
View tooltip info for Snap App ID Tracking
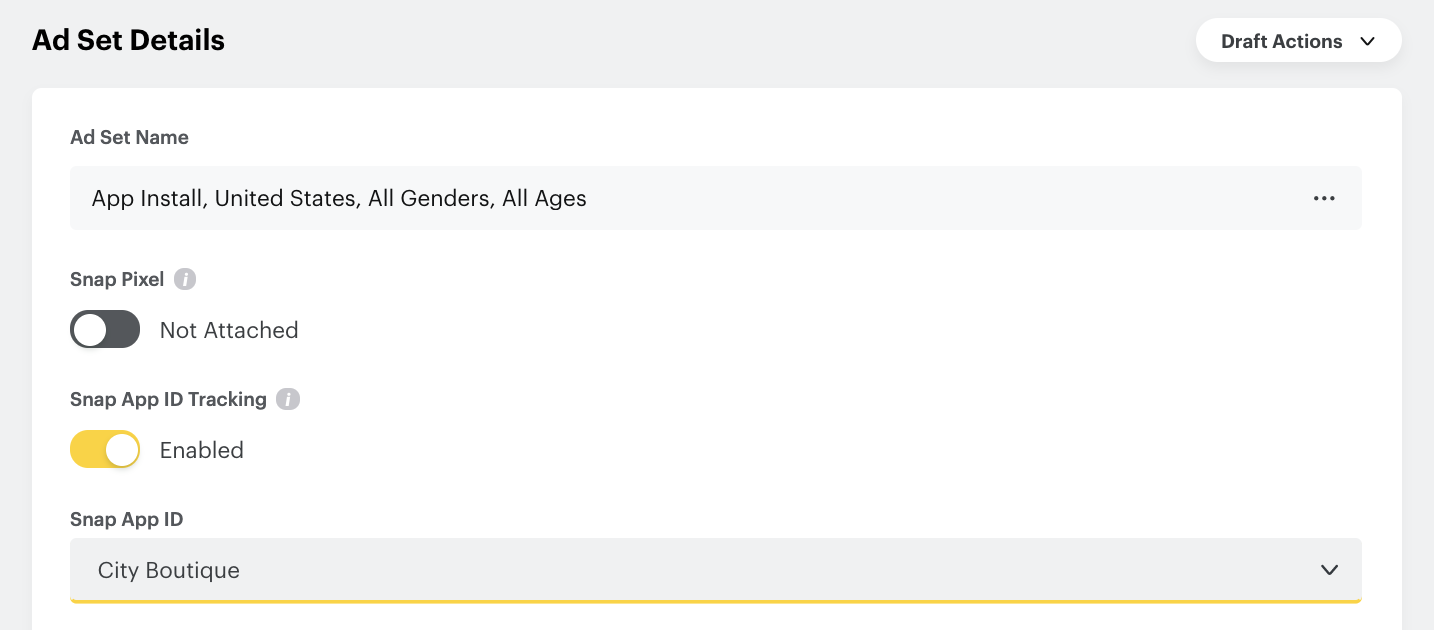coord(288,399)
